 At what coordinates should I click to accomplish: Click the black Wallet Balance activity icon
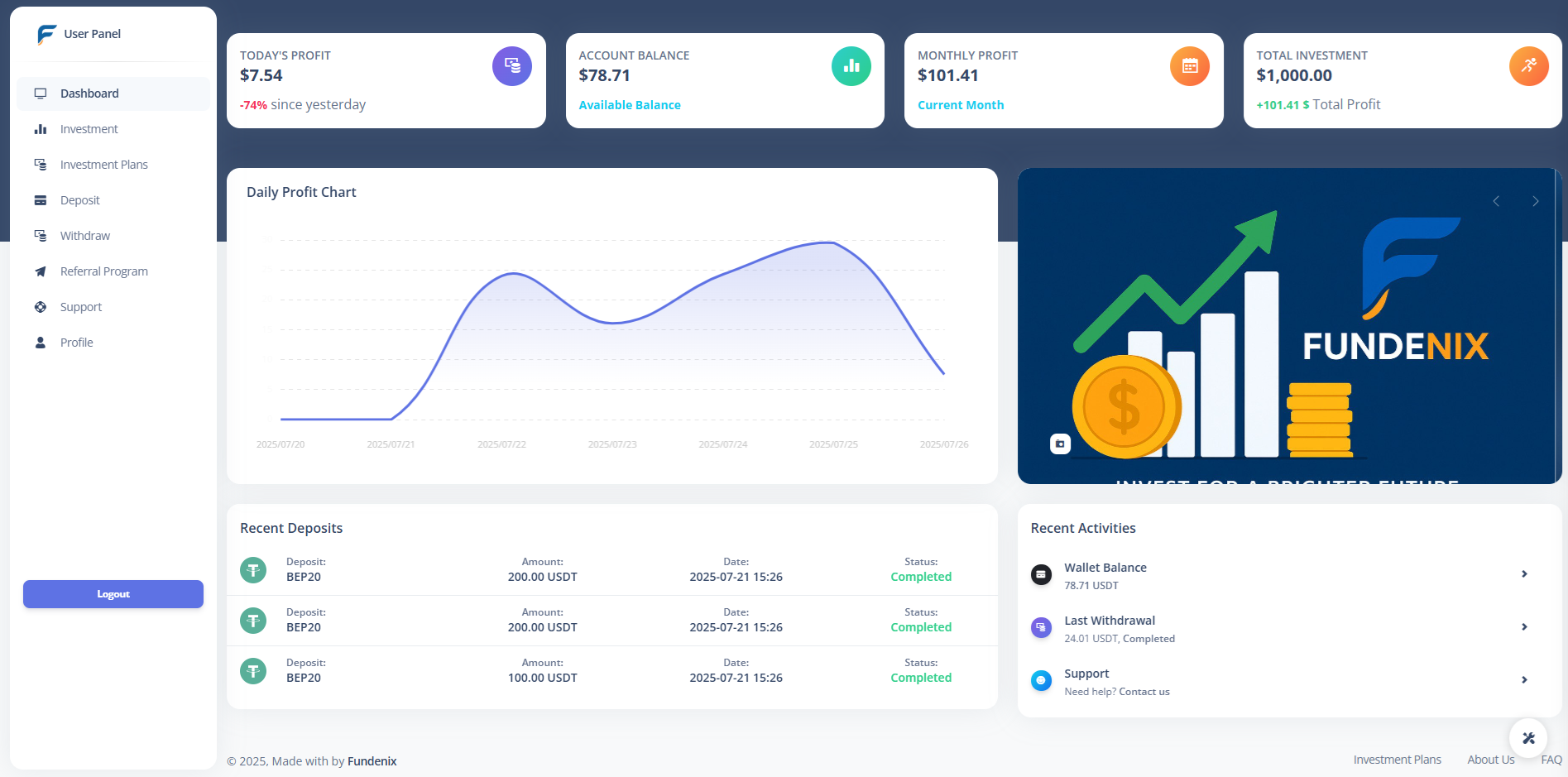[x=1041, y=574]
